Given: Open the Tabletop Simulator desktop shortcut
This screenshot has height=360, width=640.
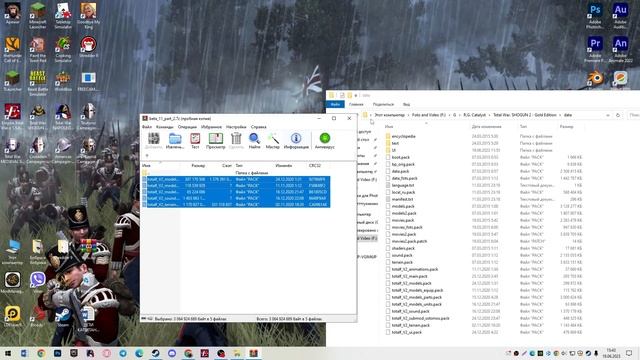Looking at the screenshot, I should coord(63,16).
